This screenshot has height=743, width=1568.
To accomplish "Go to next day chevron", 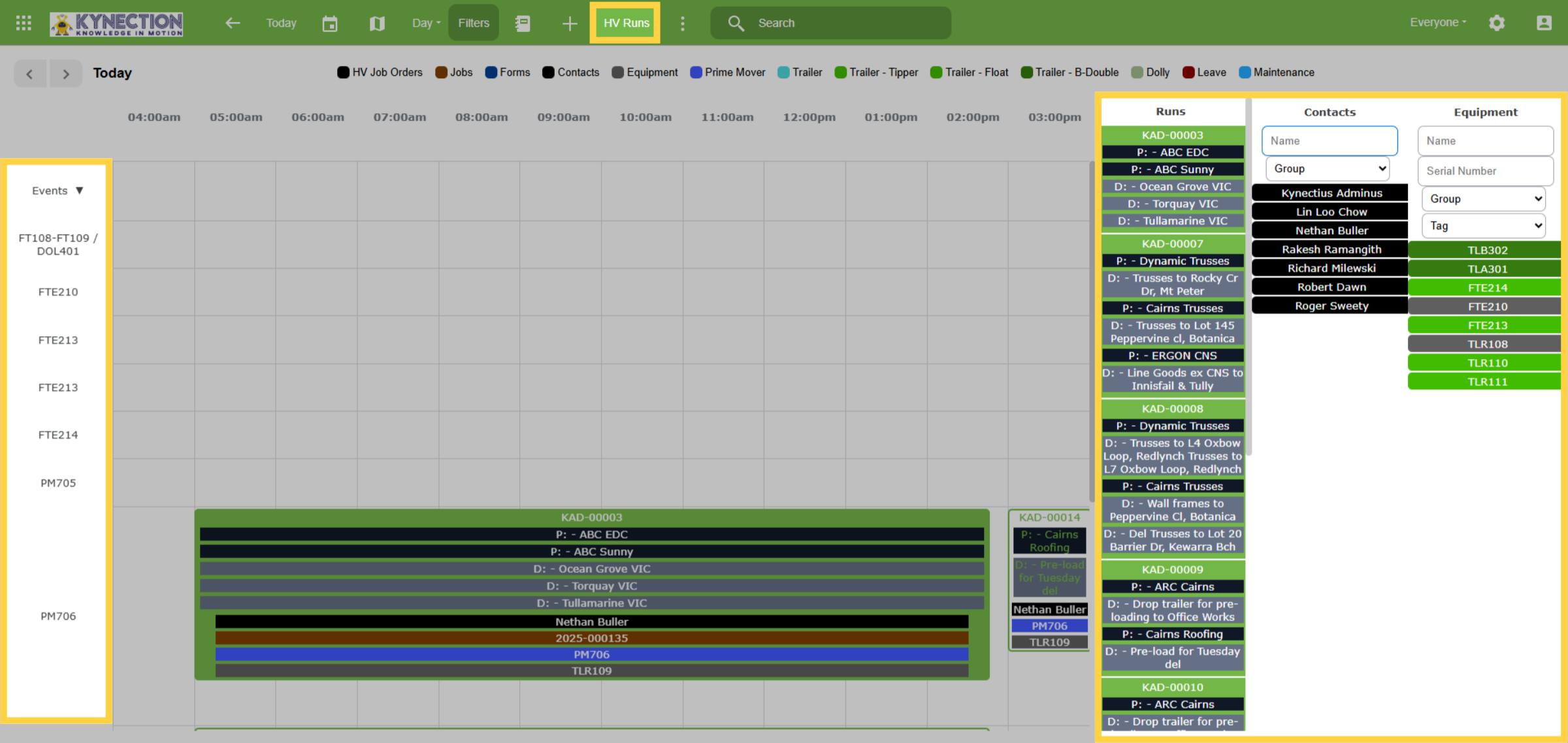I will tap(65, 73).
